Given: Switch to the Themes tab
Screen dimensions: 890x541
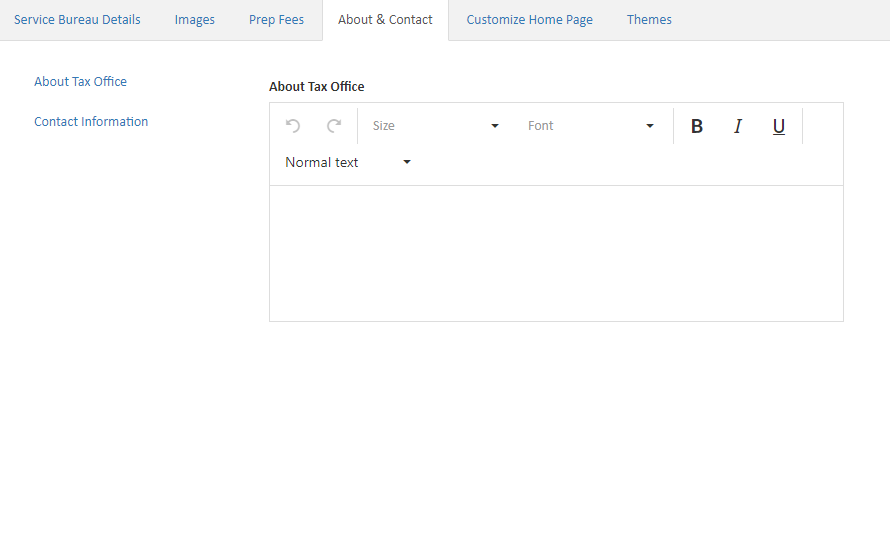Looking at the screenshot, I should click(x=649, y=20).
